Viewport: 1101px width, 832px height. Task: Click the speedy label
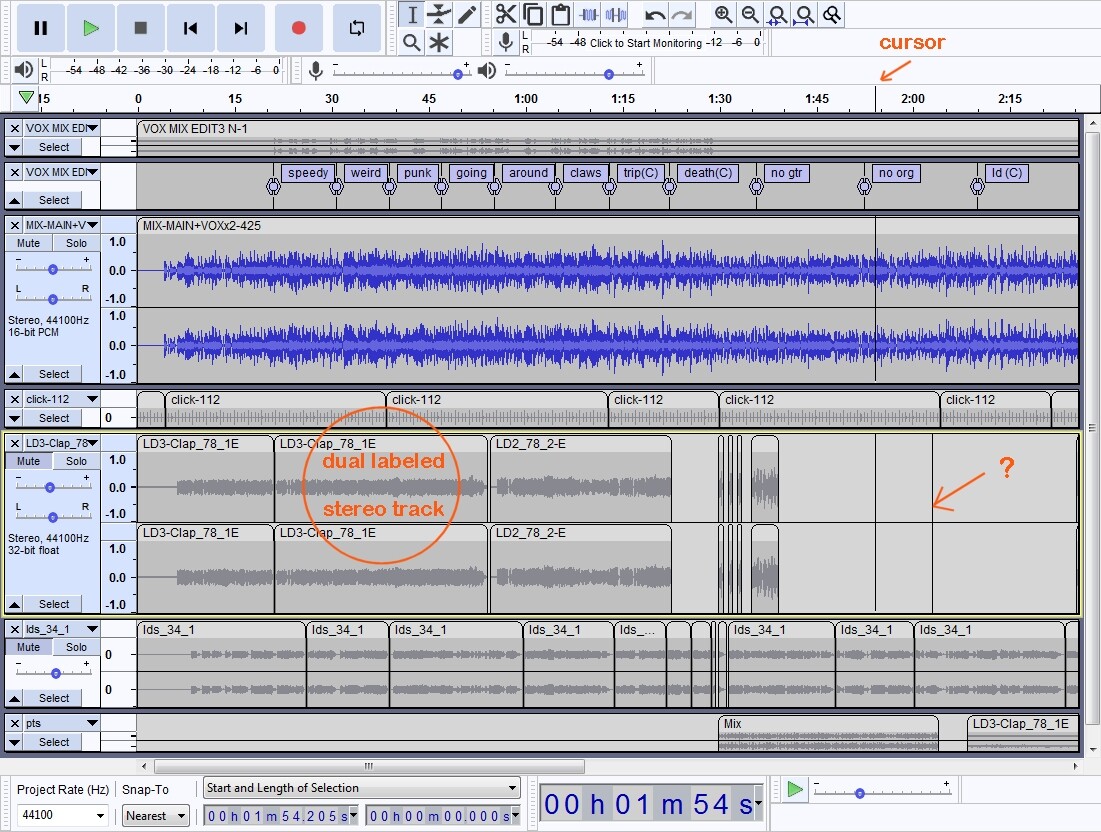pyautogui.click(x=308, y=173)
